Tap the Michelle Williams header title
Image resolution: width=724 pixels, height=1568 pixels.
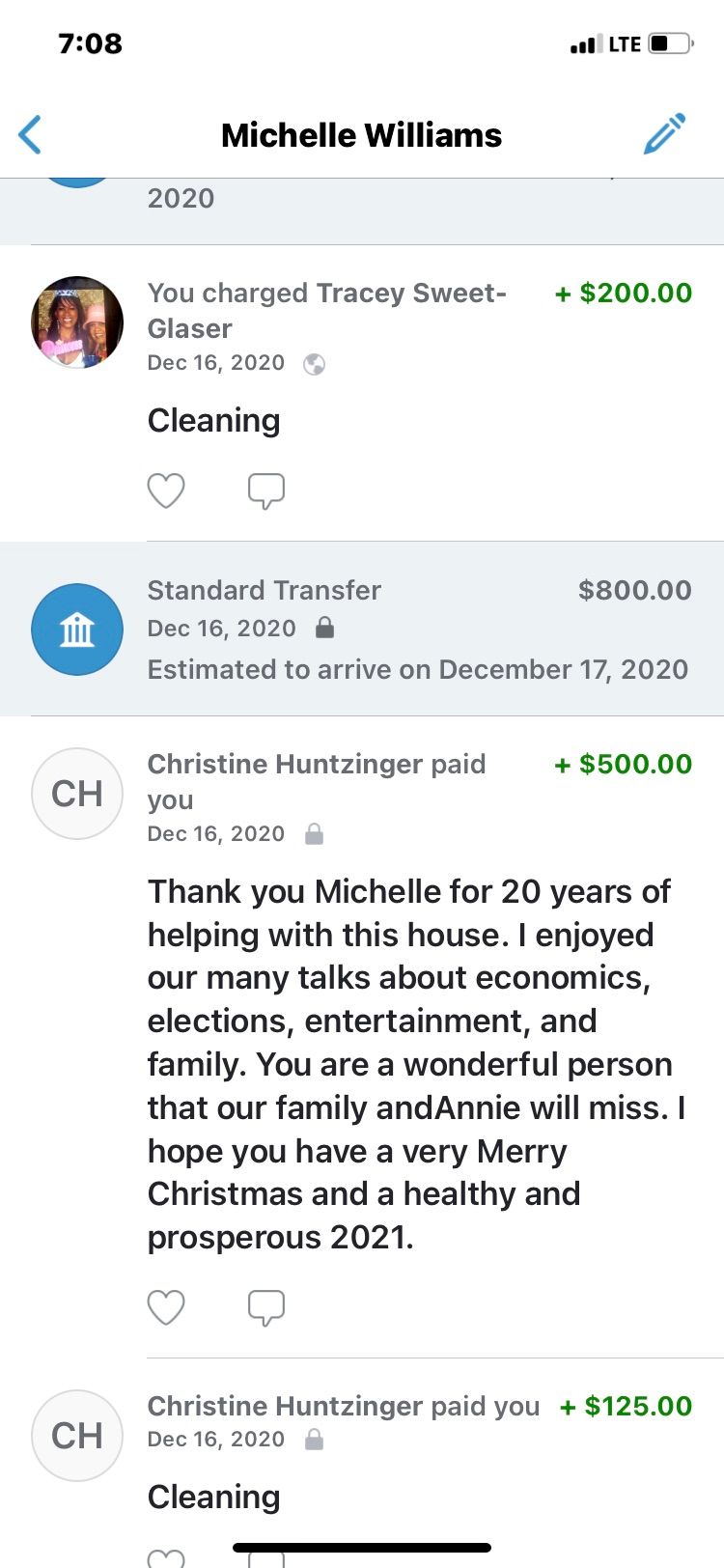pos(361,135)
